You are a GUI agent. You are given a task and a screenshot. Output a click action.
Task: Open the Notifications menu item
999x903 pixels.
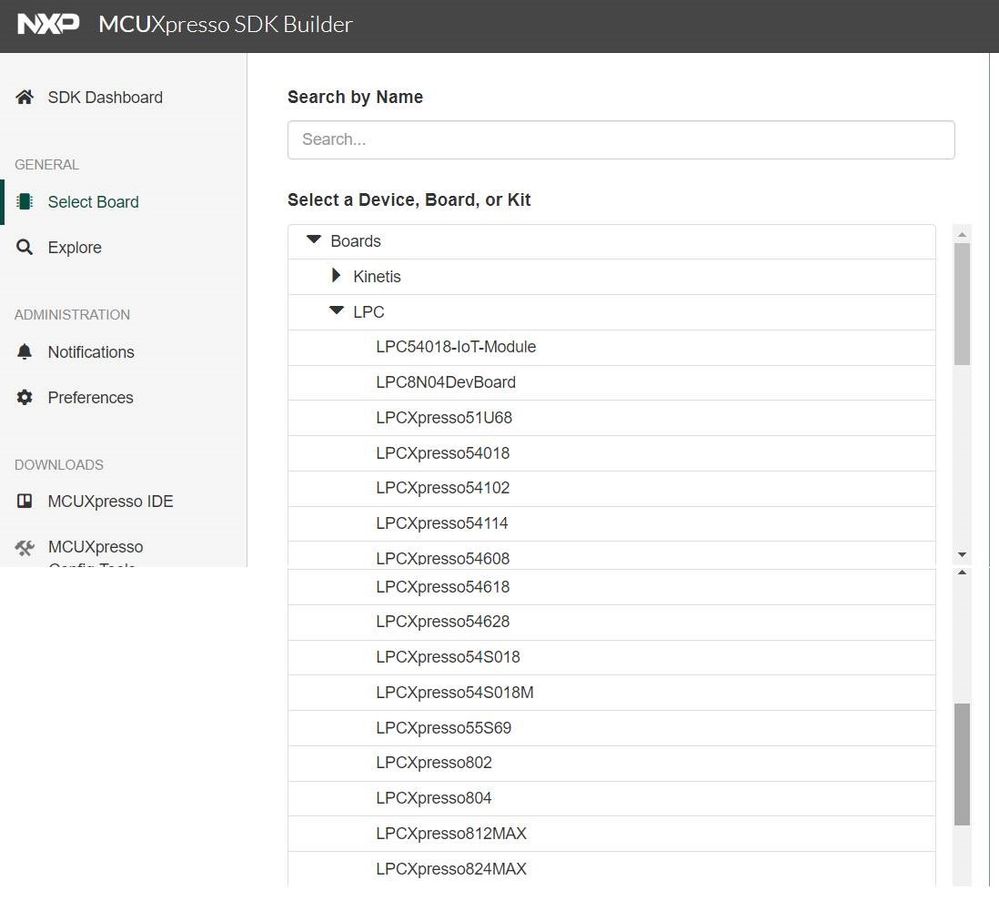91,352
